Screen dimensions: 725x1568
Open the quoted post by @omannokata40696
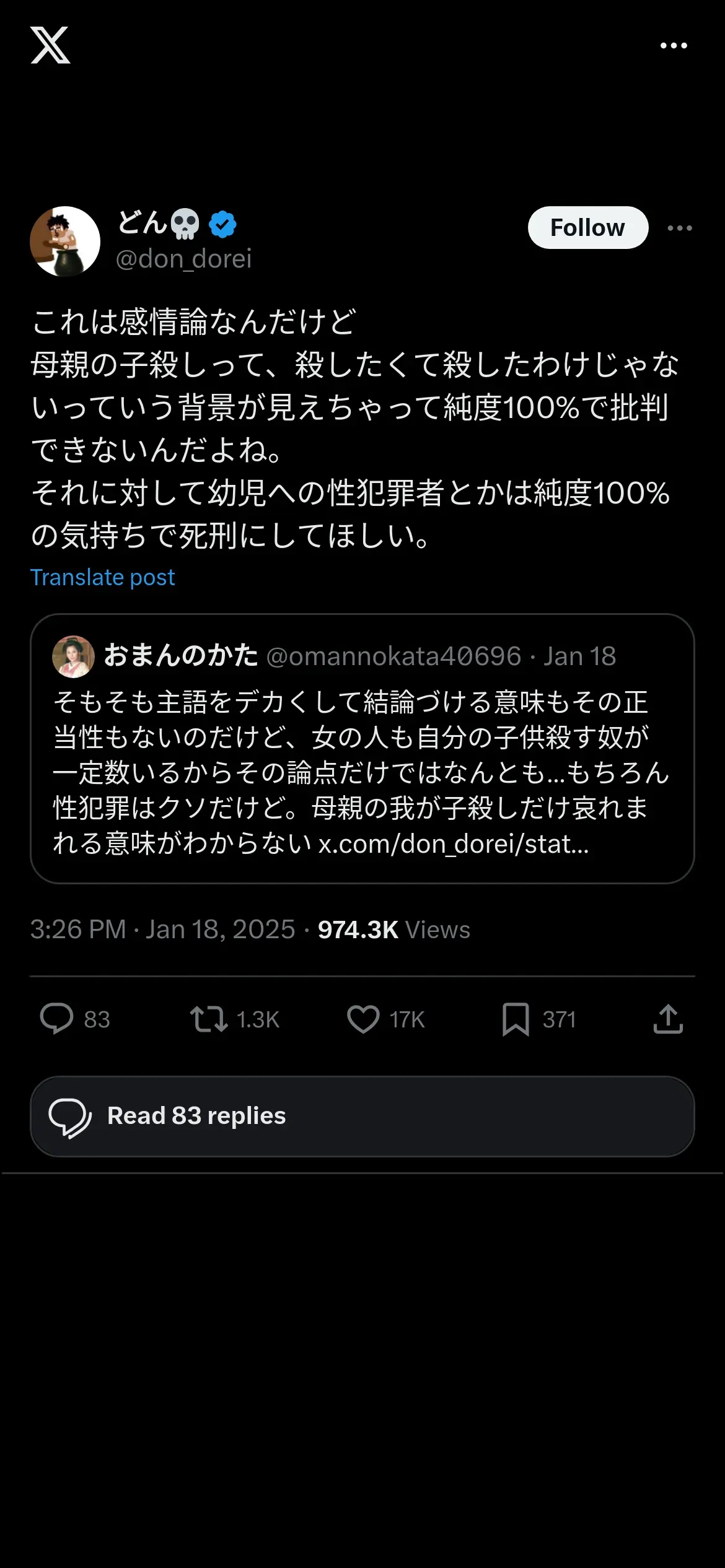(x=362, y=749)
